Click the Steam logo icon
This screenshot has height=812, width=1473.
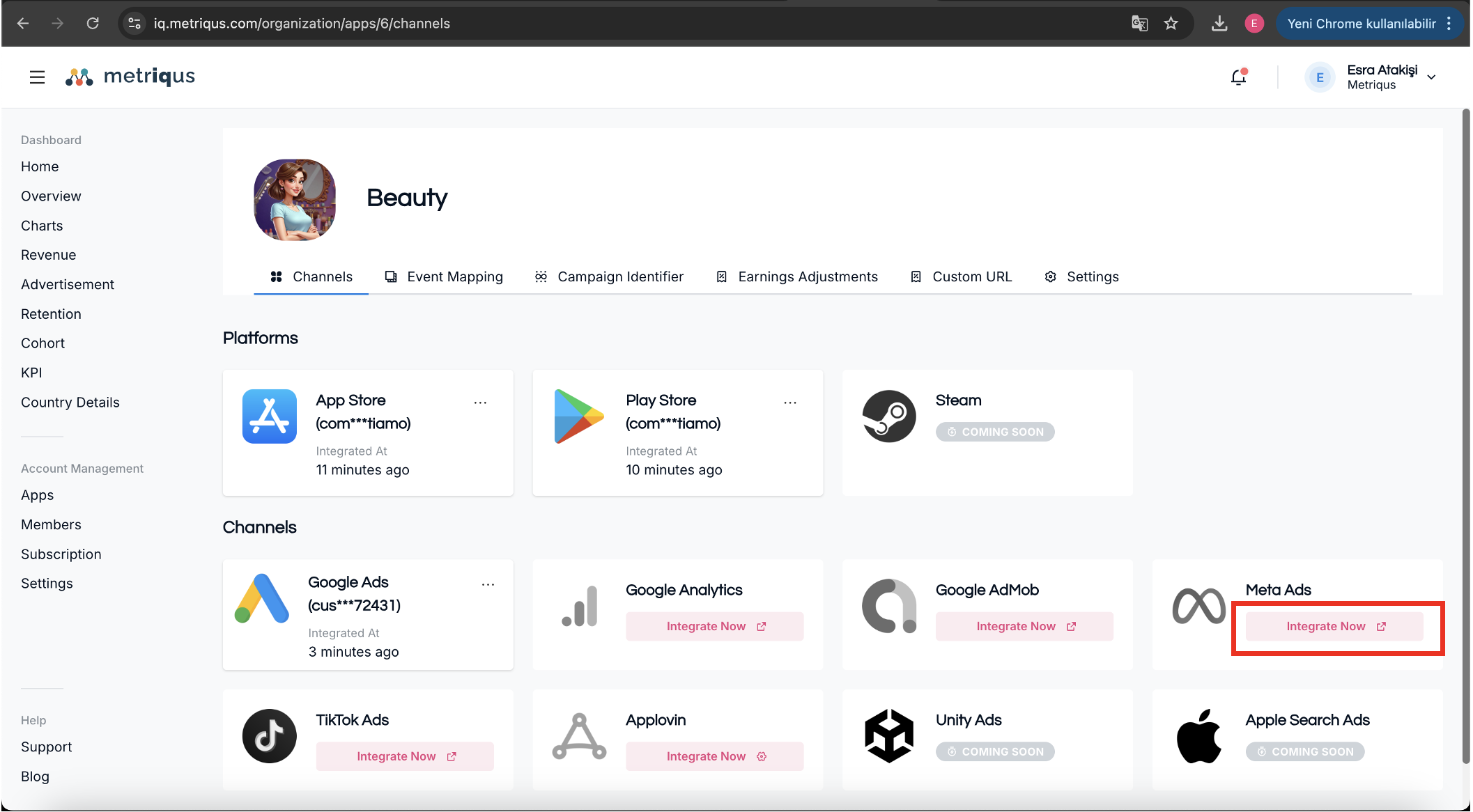889,416
